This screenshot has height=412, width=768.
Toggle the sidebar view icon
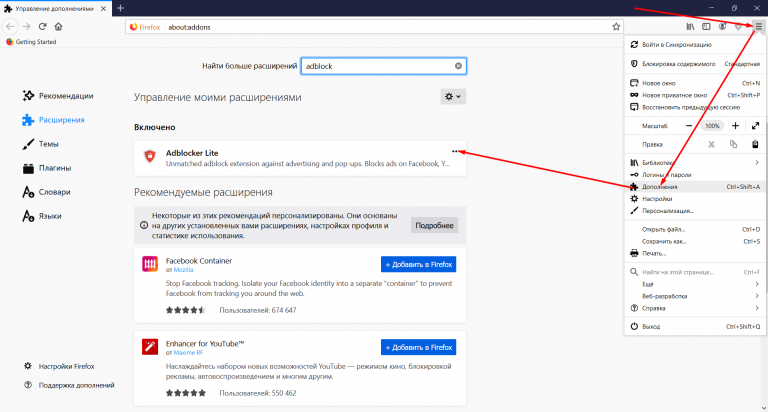click(706, 27)
